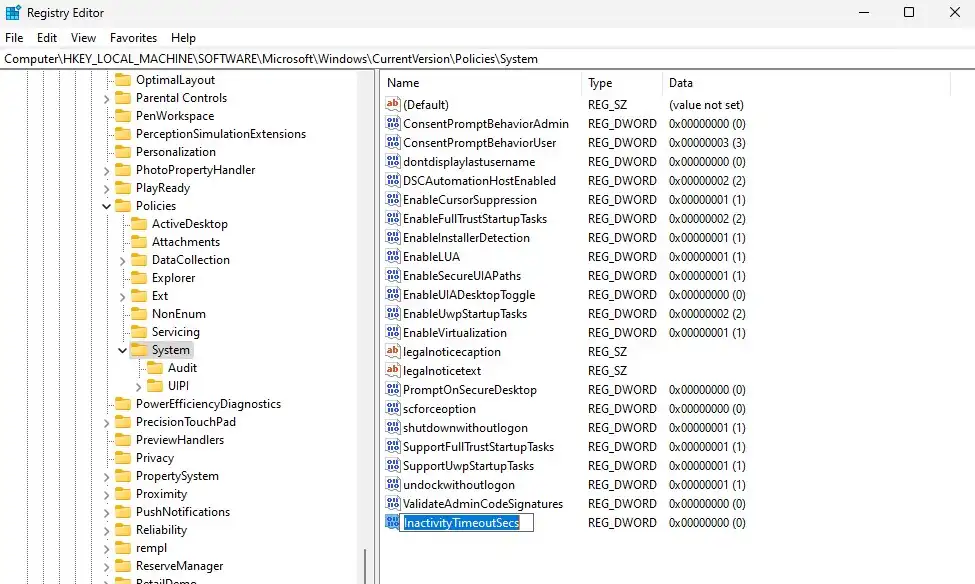Click the ConsentPromptBehaviorAdmin DWORD icon
975x584 pixels.
392,123
